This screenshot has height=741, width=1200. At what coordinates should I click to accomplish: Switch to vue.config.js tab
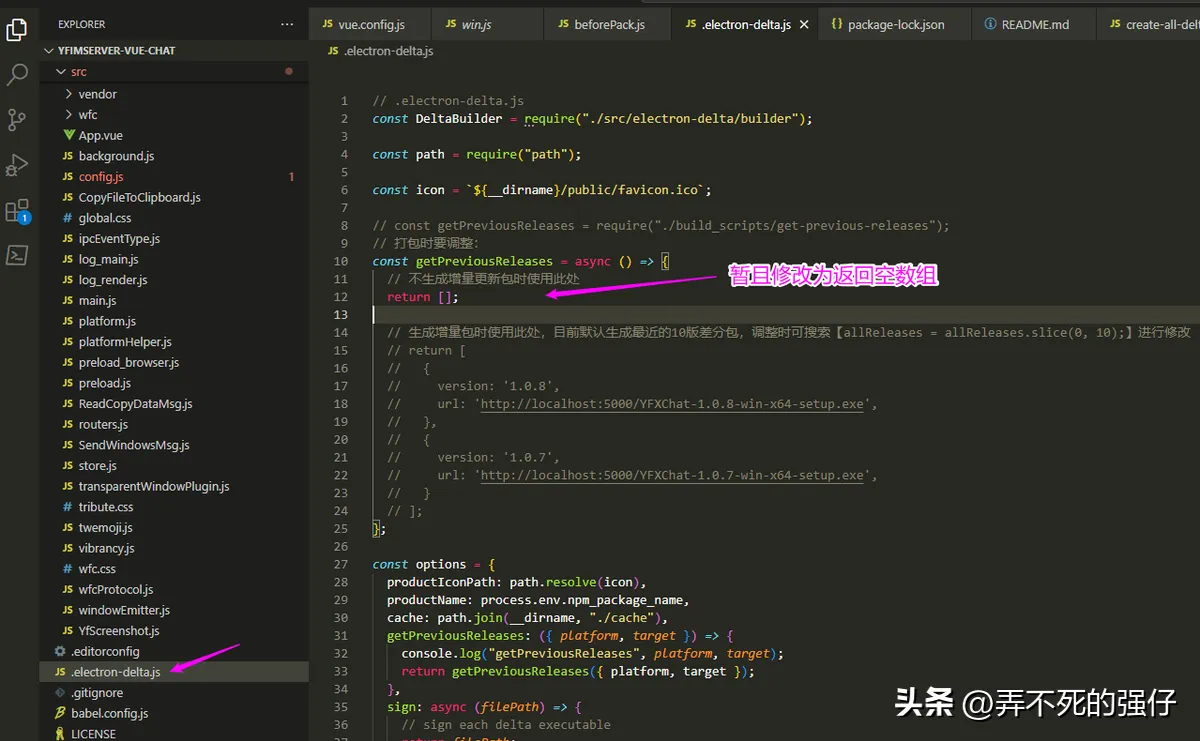point(371,24)
